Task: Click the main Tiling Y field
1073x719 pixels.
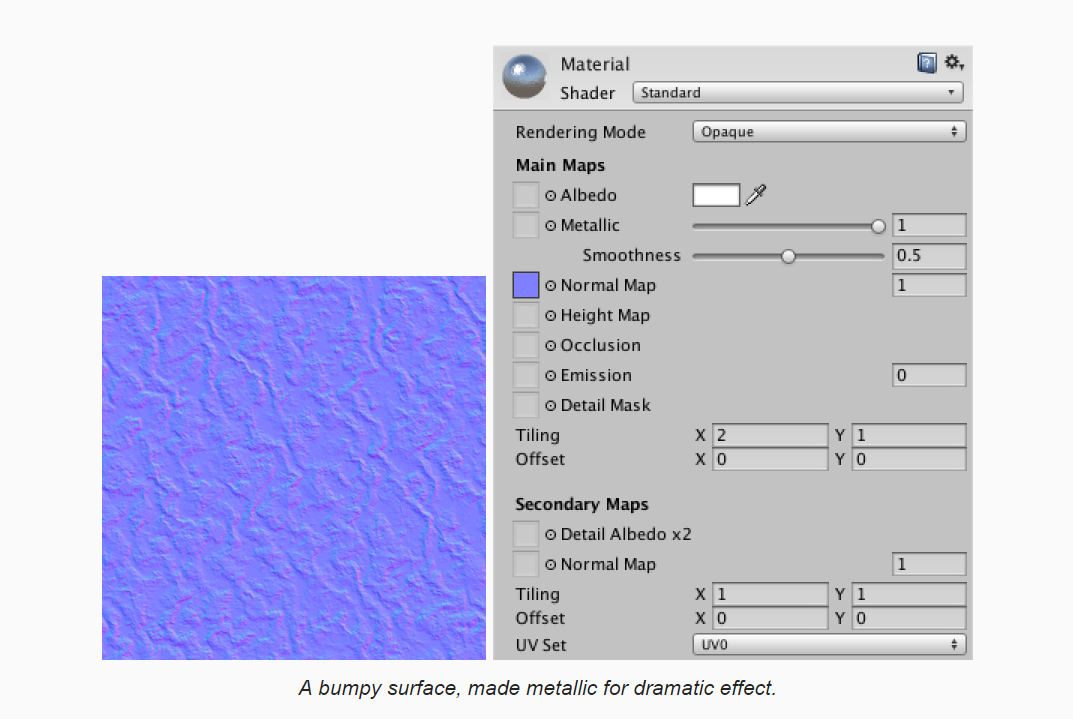Action: [x=909, y=435]
